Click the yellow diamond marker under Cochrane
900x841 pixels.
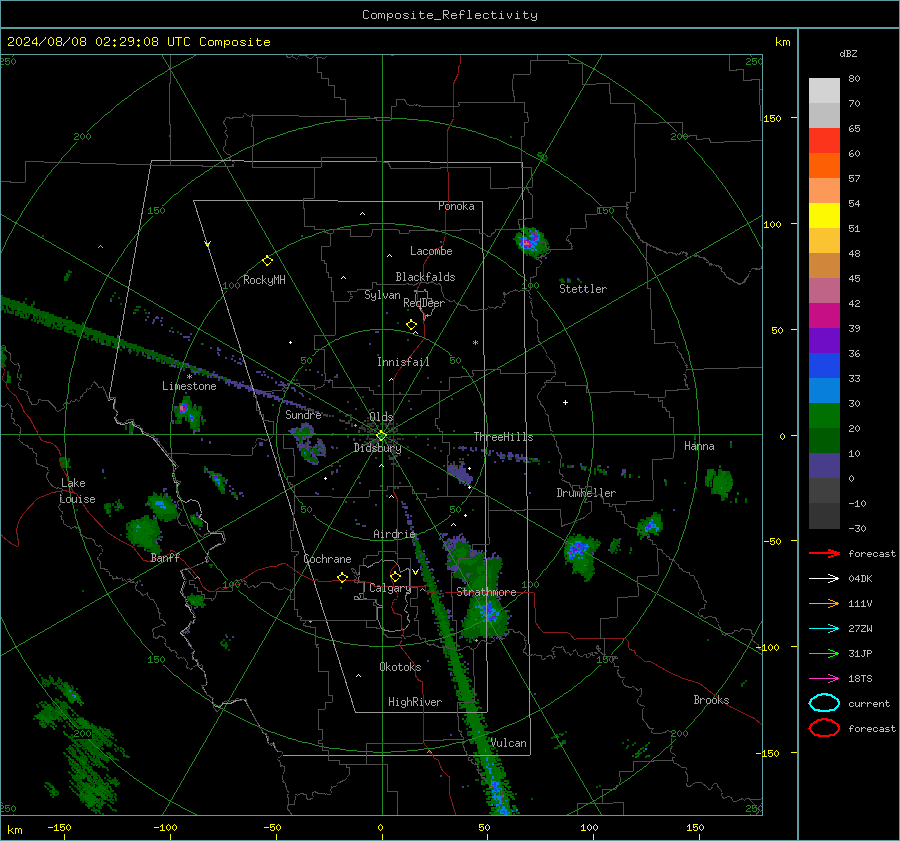tap(342, 578)
